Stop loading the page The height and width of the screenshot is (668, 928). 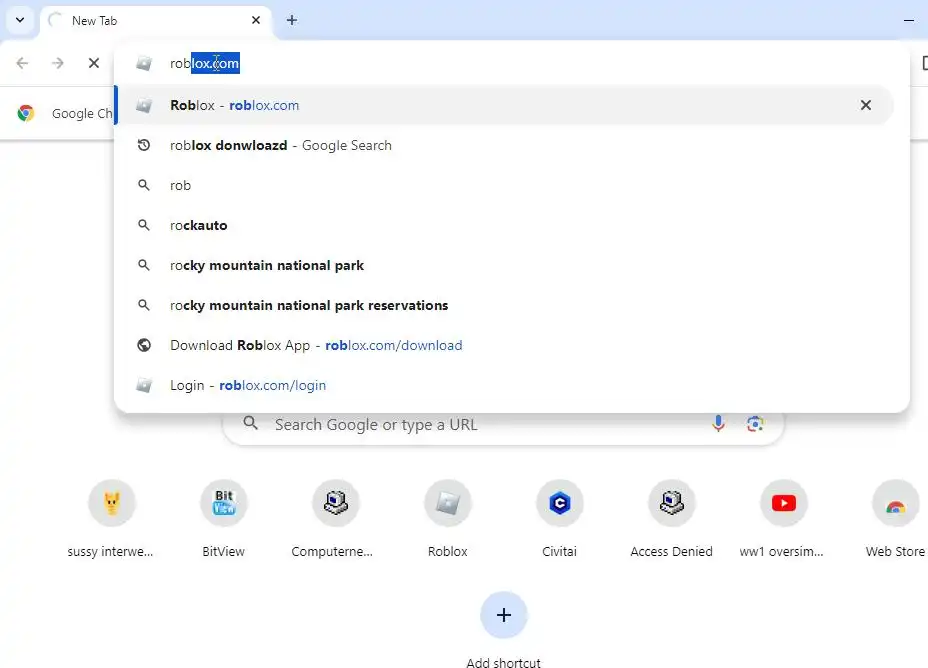click(x=94, y=63)
